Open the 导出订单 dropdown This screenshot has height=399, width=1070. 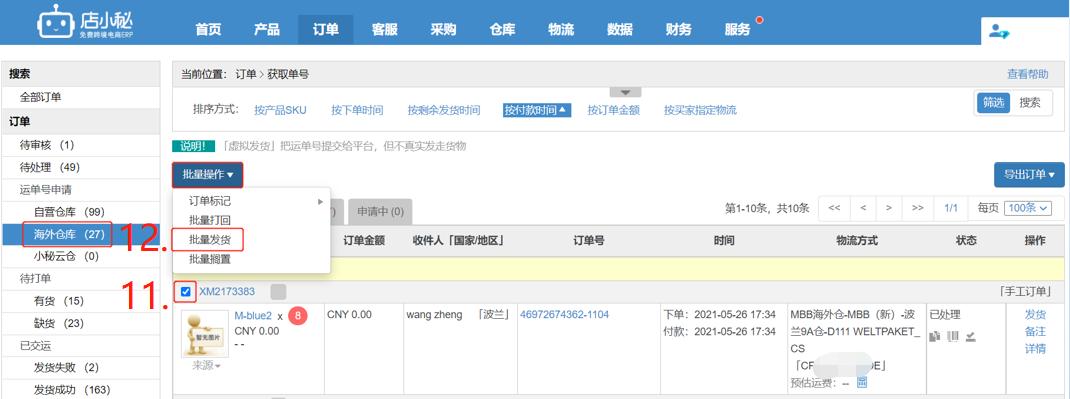pos(1029,174)
